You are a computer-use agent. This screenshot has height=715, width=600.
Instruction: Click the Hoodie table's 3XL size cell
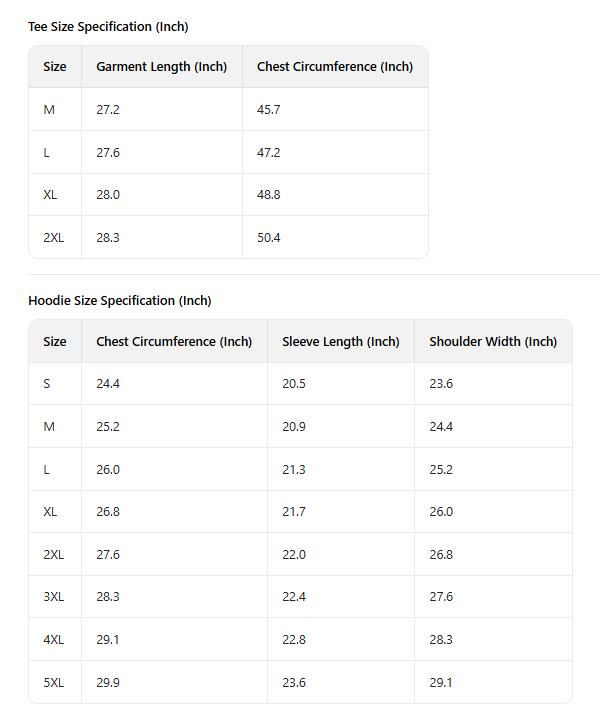pos(53,597)
